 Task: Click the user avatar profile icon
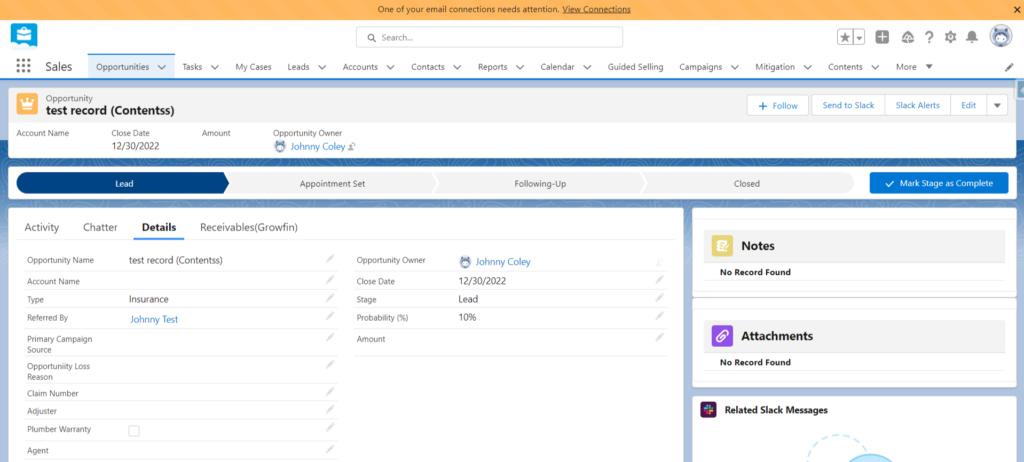pos(1000,37)
